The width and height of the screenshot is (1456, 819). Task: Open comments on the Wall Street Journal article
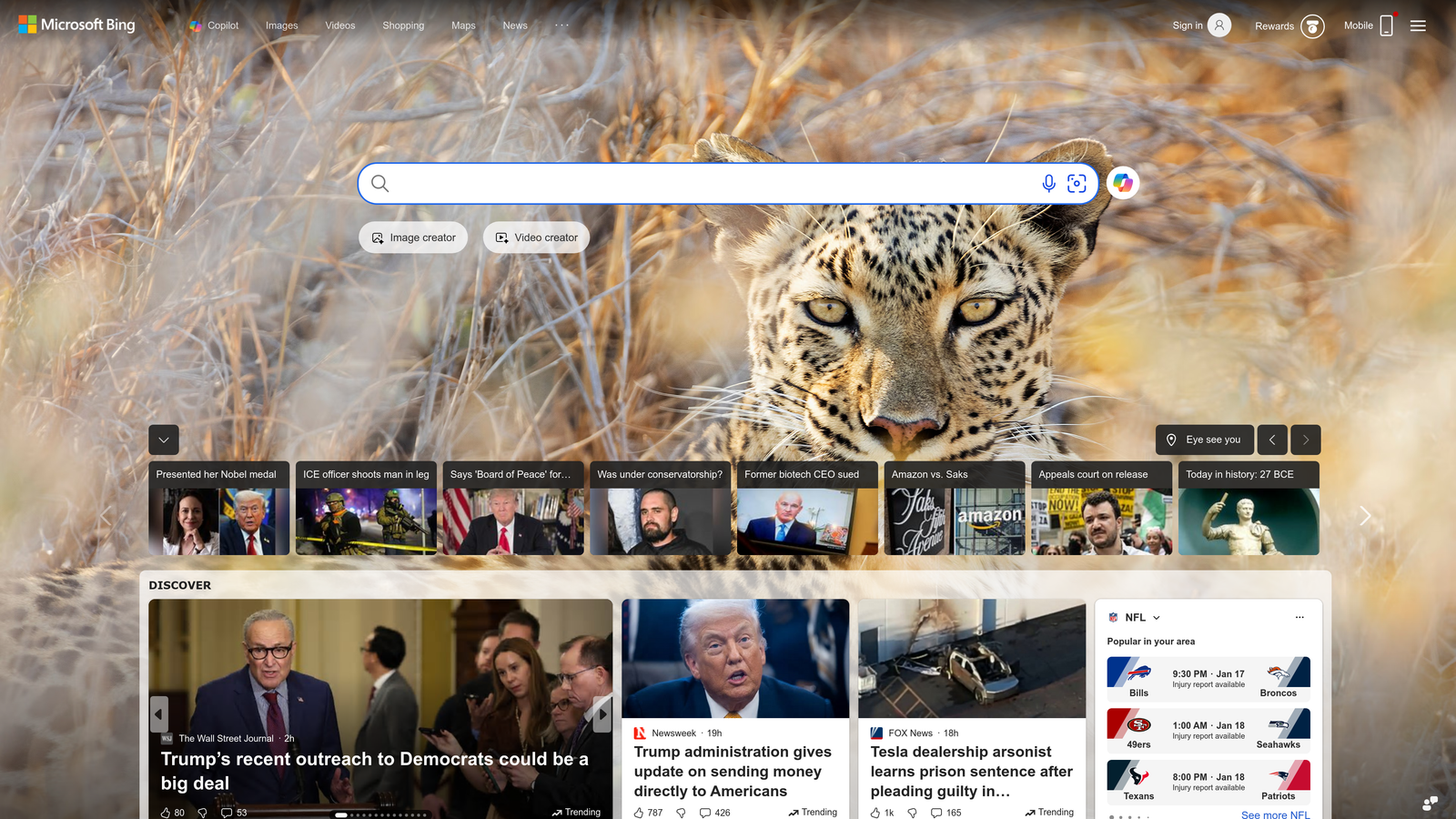pyautogui.click(x=227, y=813)
